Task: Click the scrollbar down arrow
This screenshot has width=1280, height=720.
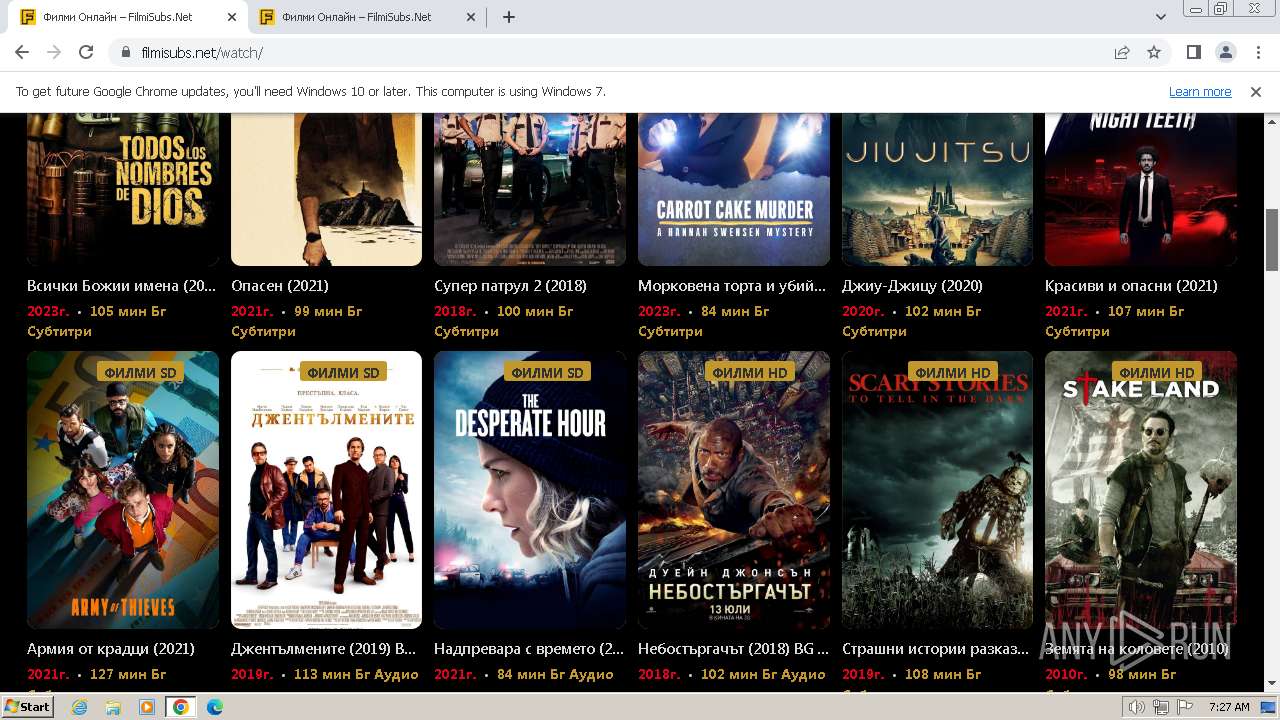Action: pyautogui.click(x=1271, y=684)
